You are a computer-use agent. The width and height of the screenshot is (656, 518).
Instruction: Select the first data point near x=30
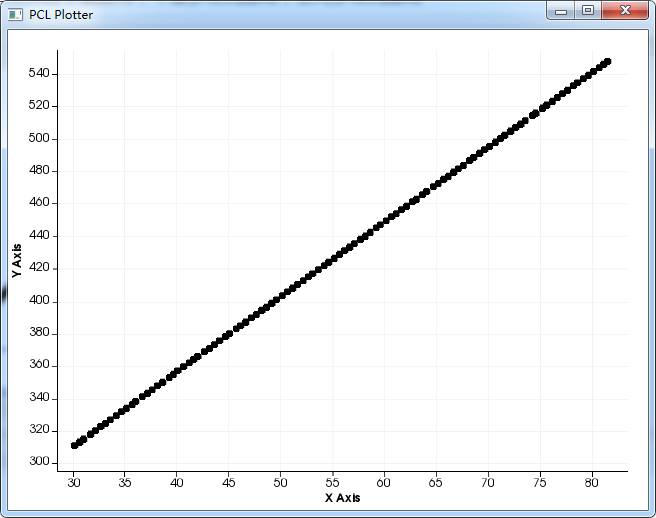click(x=74, y=446)
